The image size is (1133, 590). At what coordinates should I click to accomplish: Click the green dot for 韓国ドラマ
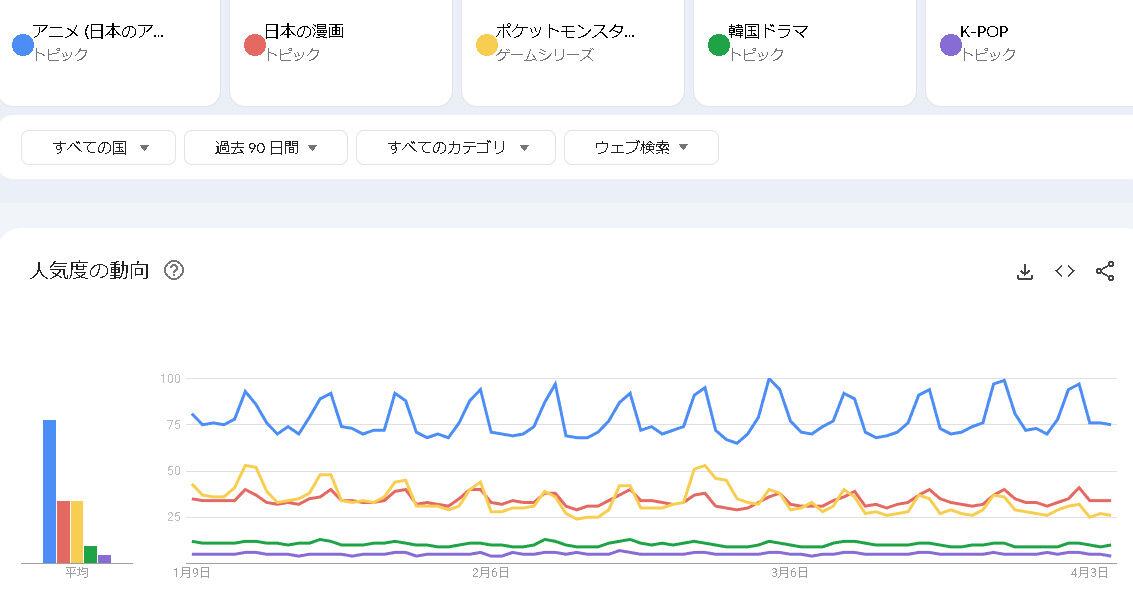(x=719, y=45)
